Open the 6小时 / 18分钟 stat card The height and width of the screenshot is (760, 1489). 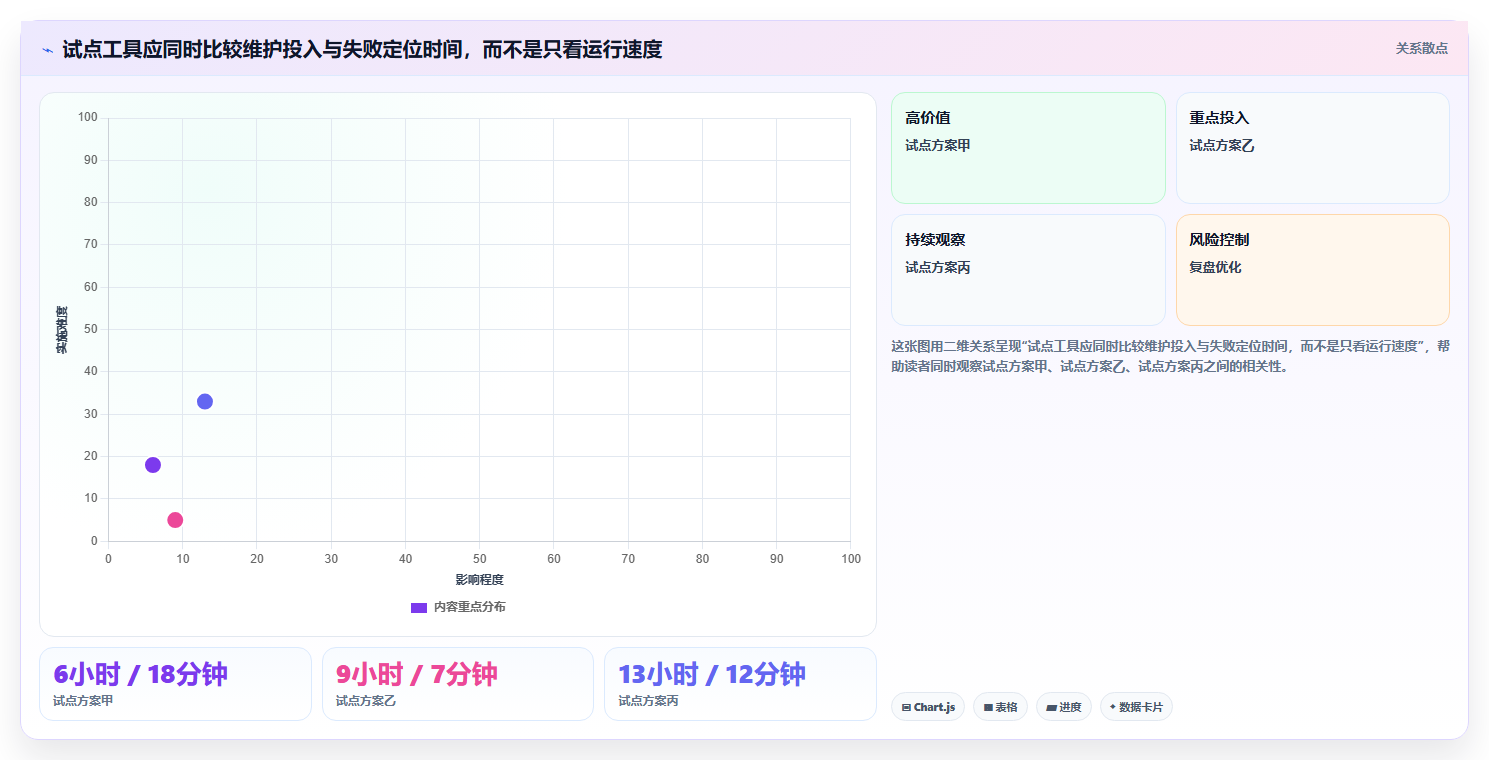point(175,684)
